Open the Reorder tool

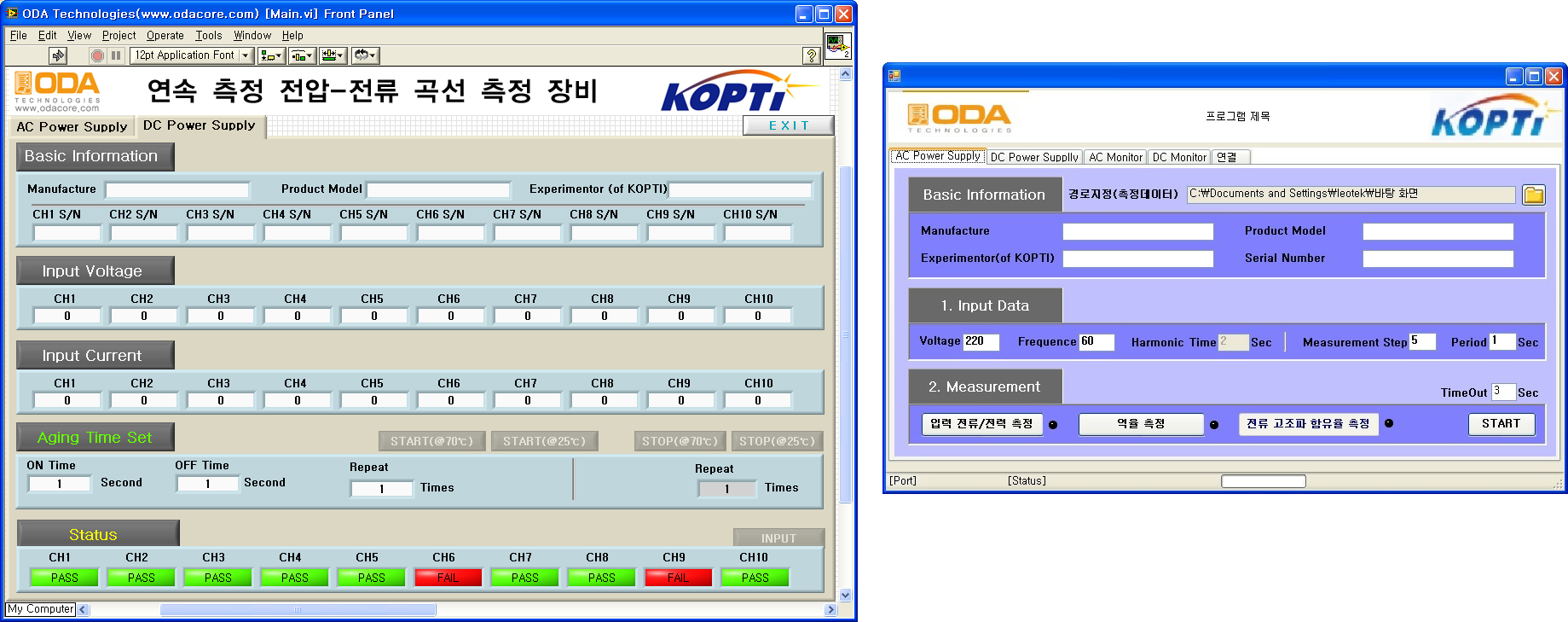click(x=365, y=55)
